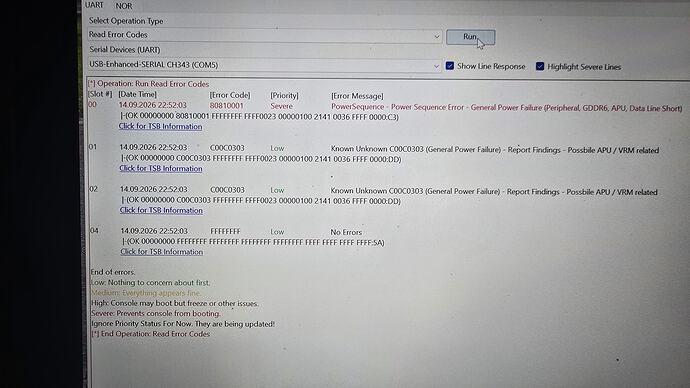This screenshot has height=388, width=690.
Task: Click the [Error Code] column header
Action: click(x=230, y=95)
